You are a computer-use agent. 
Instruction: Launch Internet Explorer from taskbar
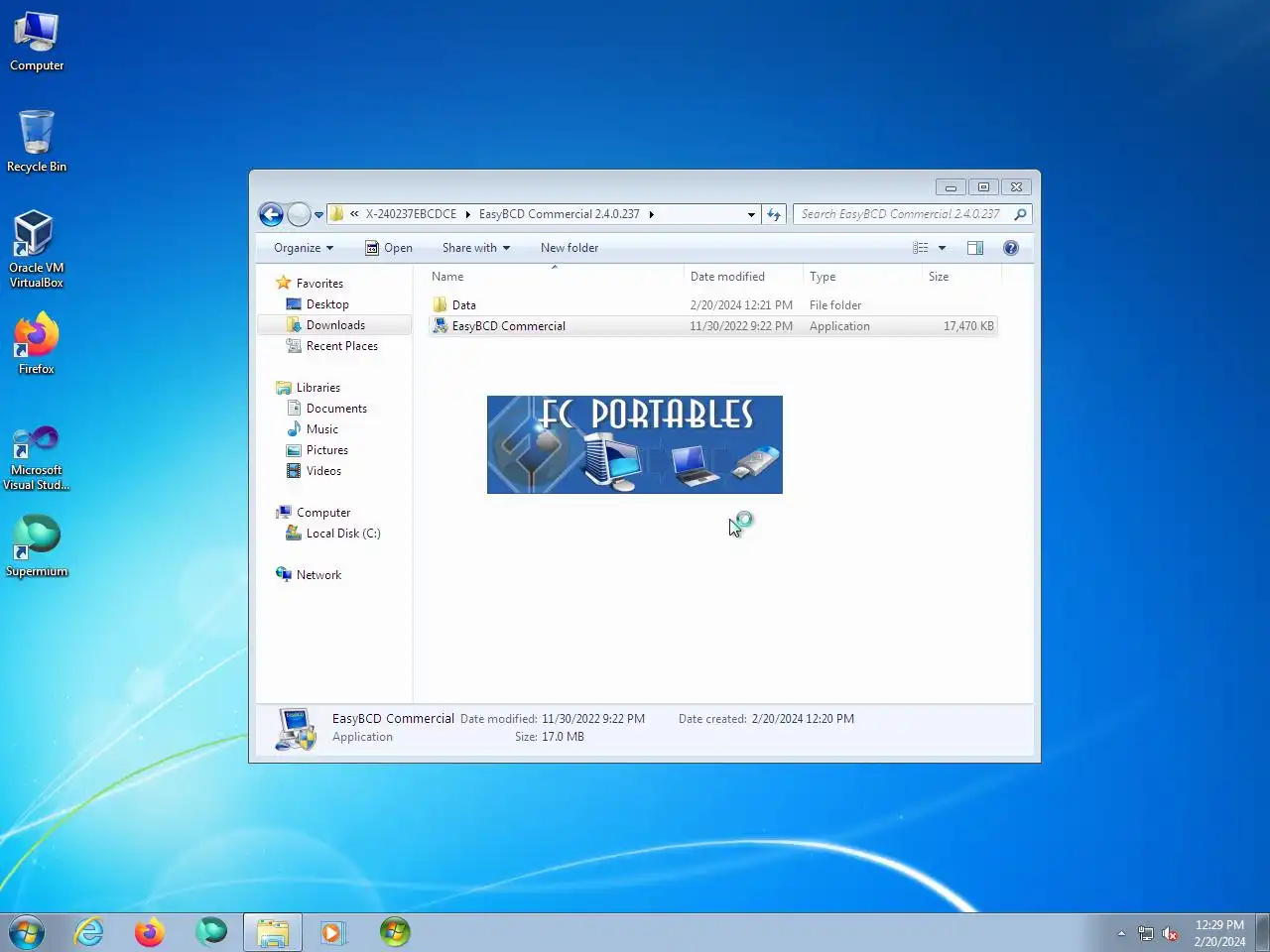[x=89, y=932]
